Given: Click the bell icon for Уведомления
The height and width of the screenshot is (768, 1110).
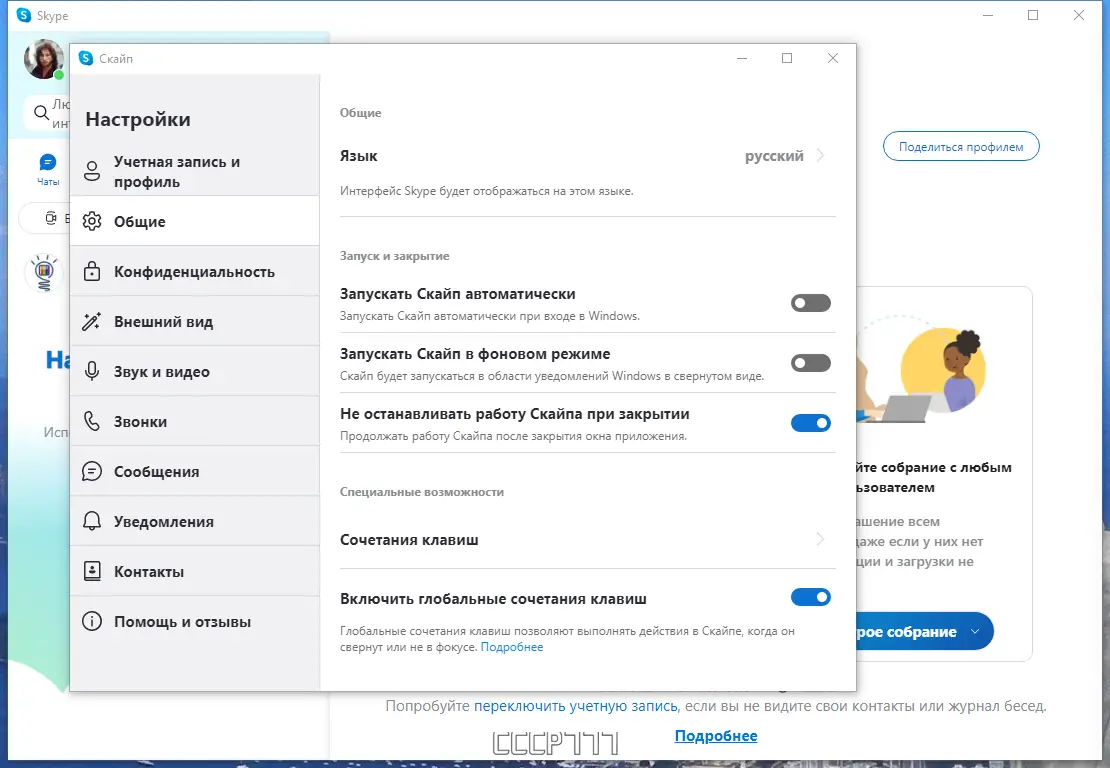Looking at the screenshot, I should pos(92,521).
